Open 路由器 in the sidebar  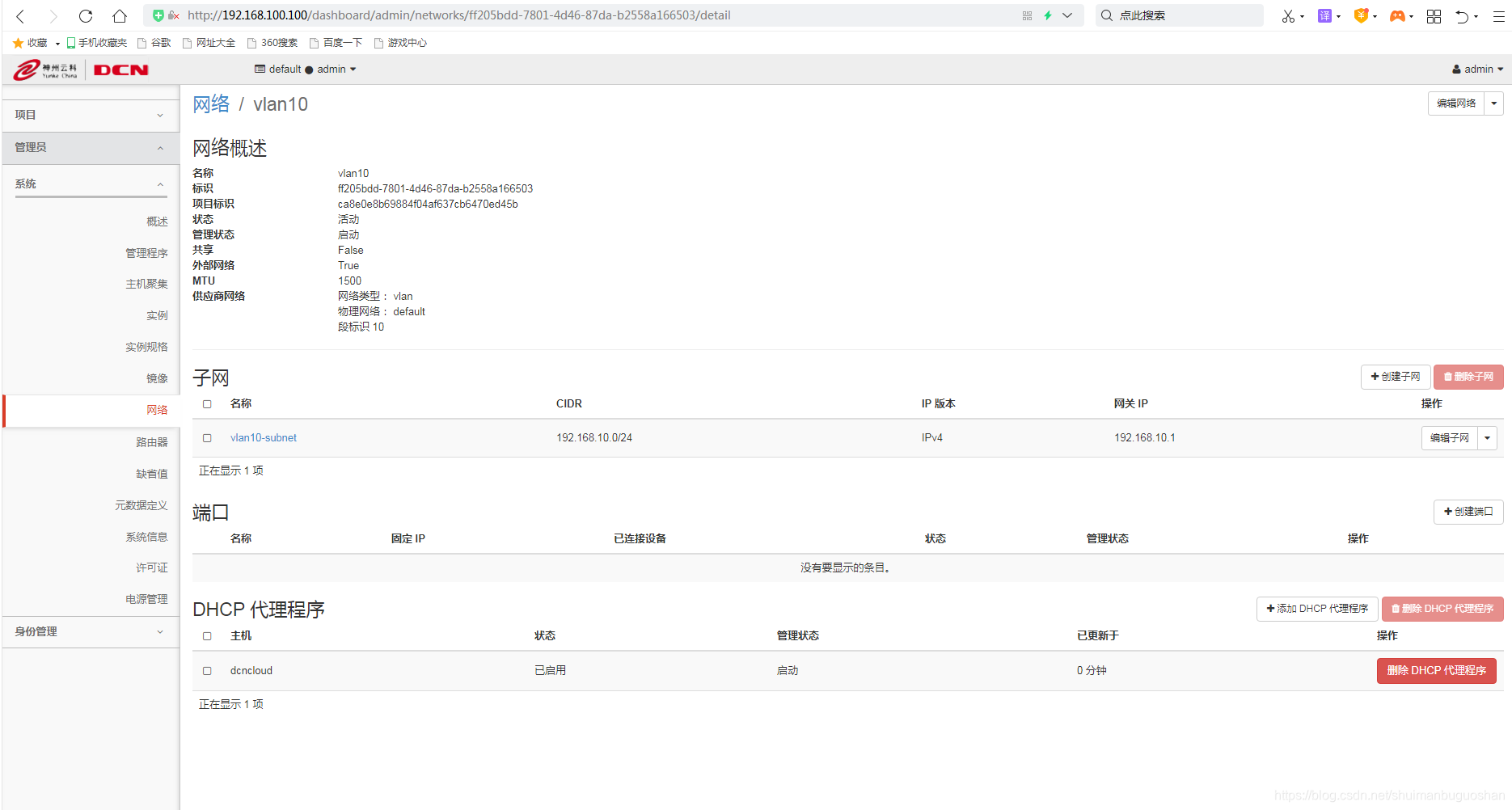tap(151, 442)
